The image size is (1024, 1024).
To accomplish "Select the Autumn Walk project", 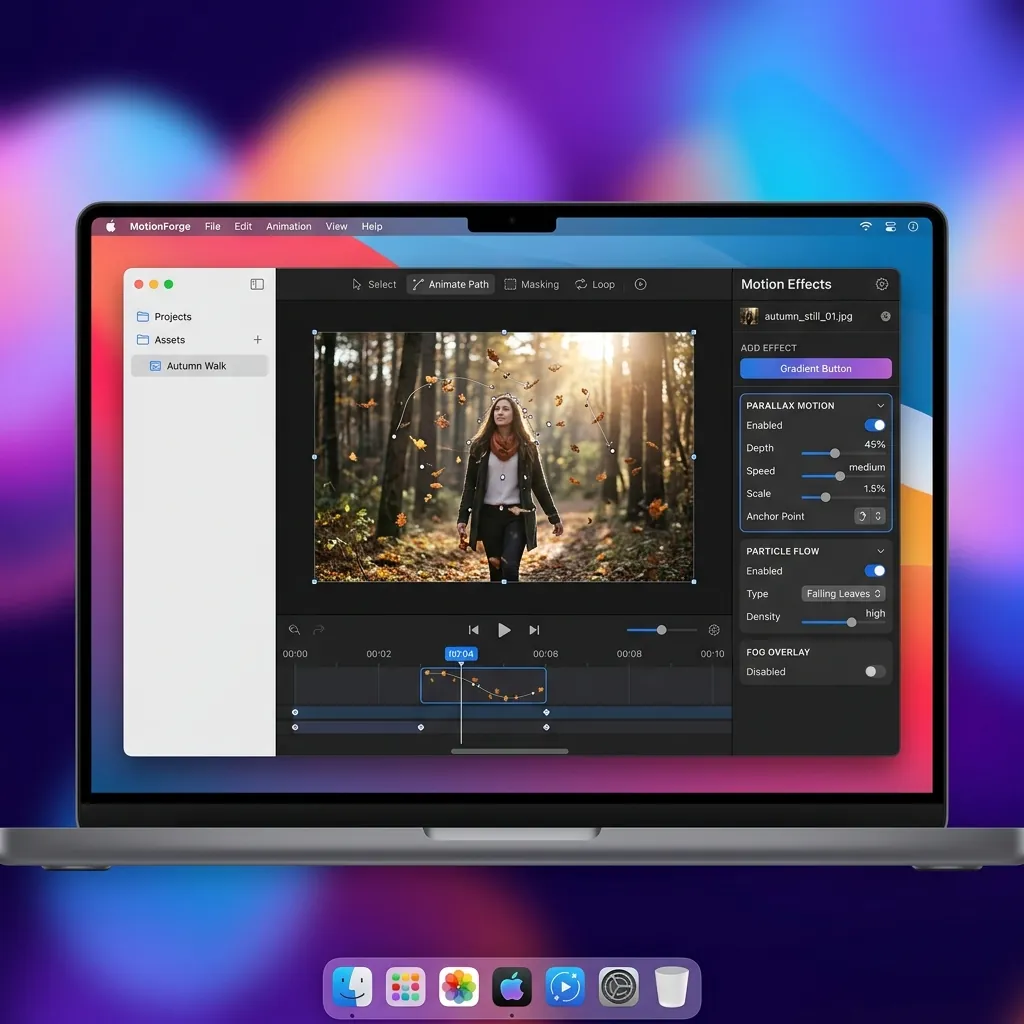I will (200, 366).
